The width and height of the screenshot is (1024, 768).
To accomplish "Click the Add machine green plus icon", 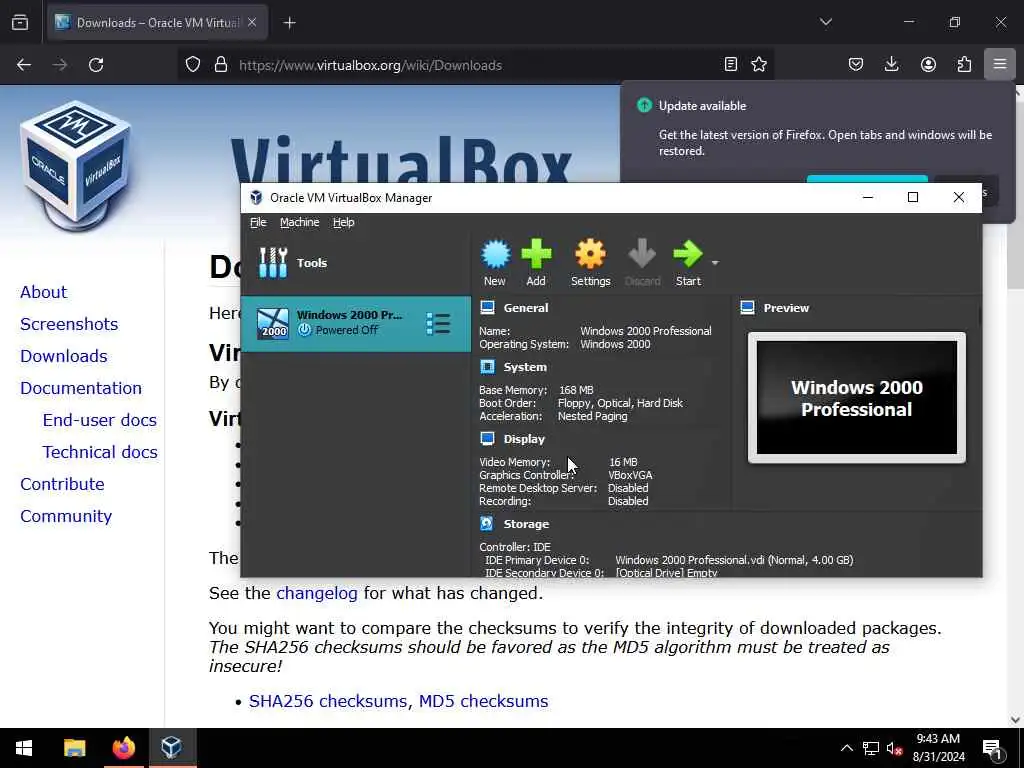I will 536,254.
